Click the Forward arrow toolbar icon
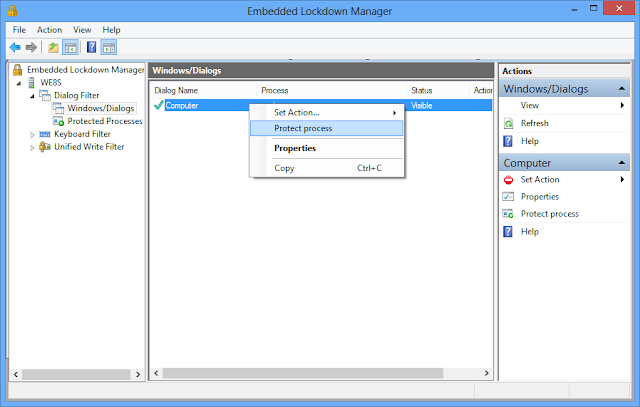The height and width of the screenshot is (407, 640). (x=31, y=47)
